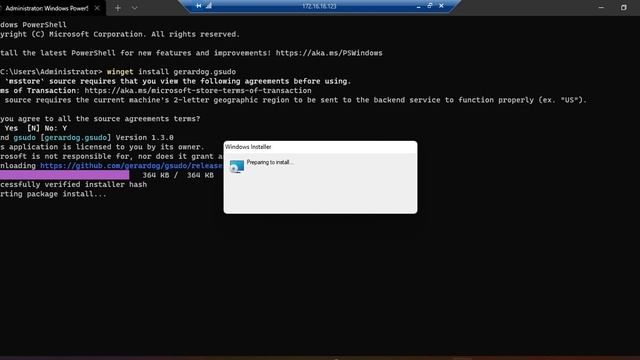Click the Windows Installer dialog title
The image size is (640, 360).
(248, 147)
